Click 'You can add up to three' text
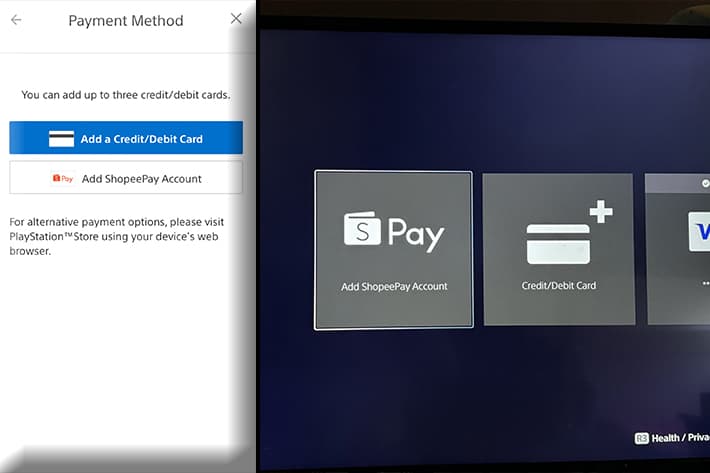The image size is (710, 473). [x=126, y=95]
